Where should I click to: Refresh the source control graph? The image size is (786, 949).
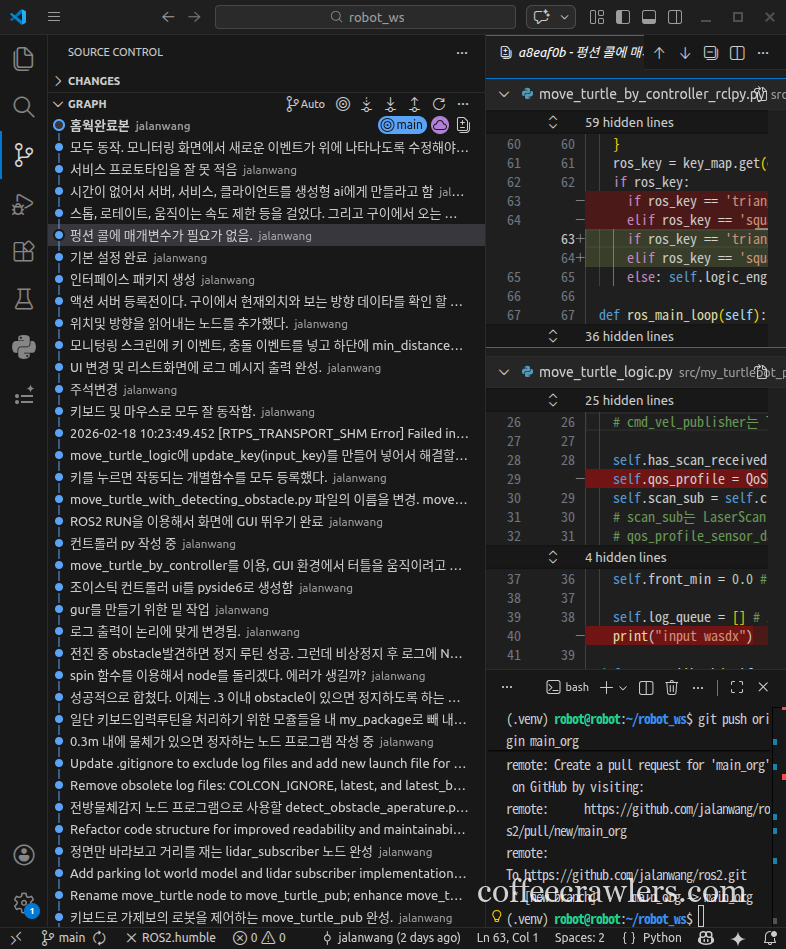pyautogui.click(x=438, y=104)
